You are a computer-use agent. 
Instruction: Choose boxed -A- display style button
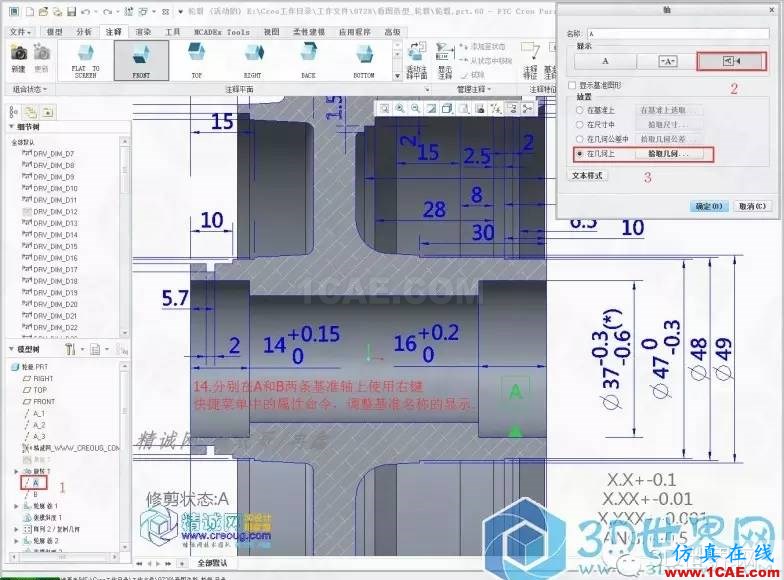(667, 62)
